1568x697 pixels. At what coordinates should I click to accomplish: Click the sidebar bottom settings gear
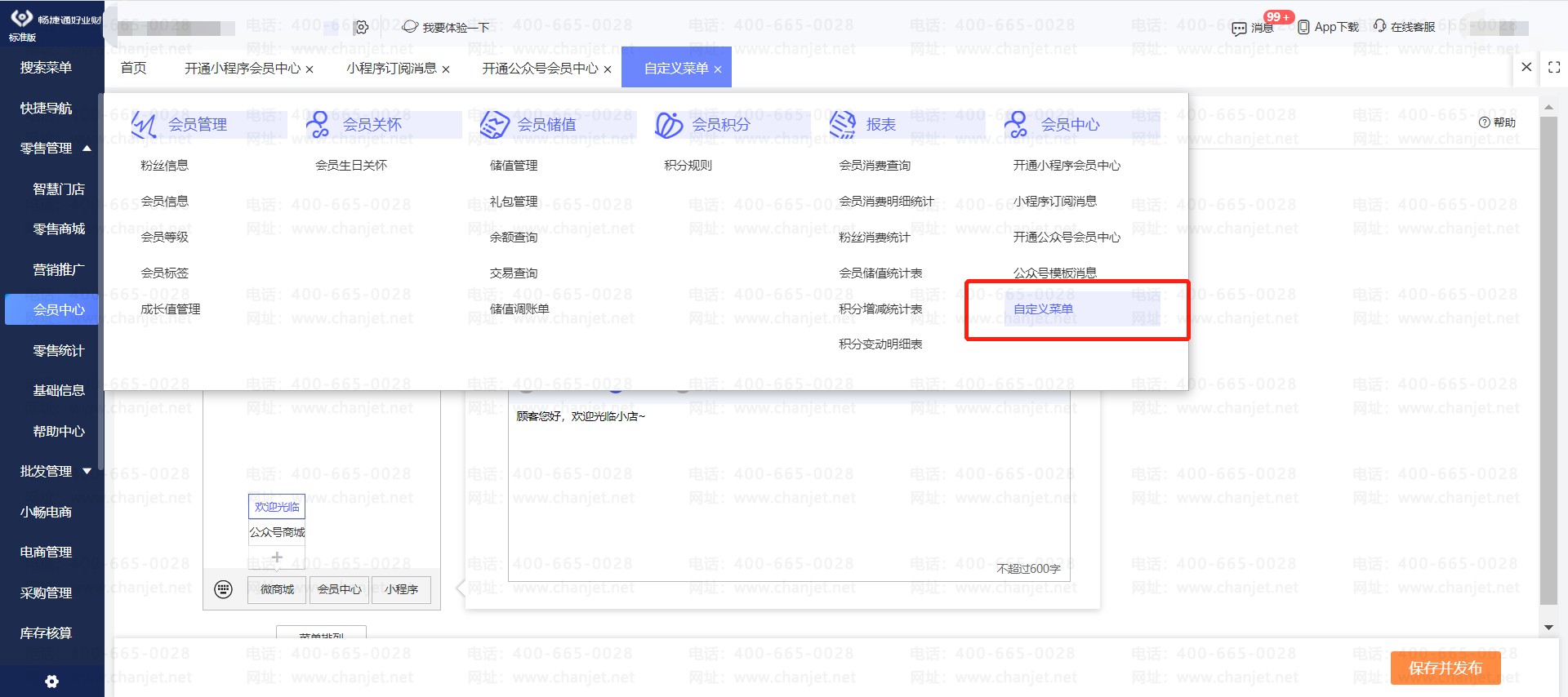tap(52, 681)
